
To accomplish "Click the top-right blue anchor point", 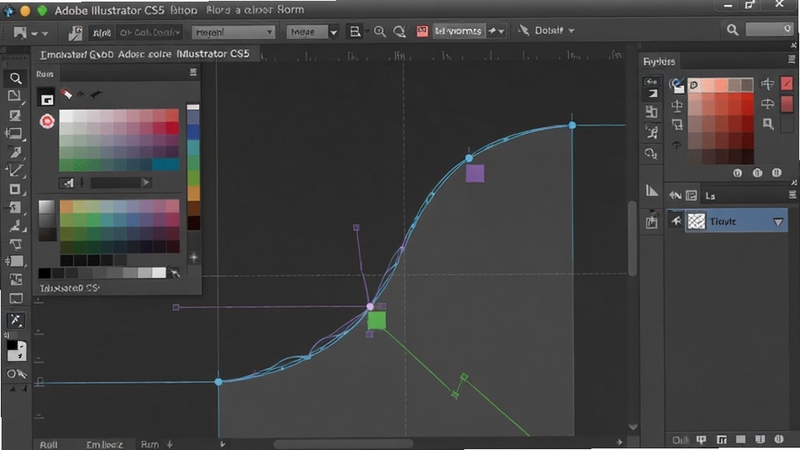I will 572,125.
